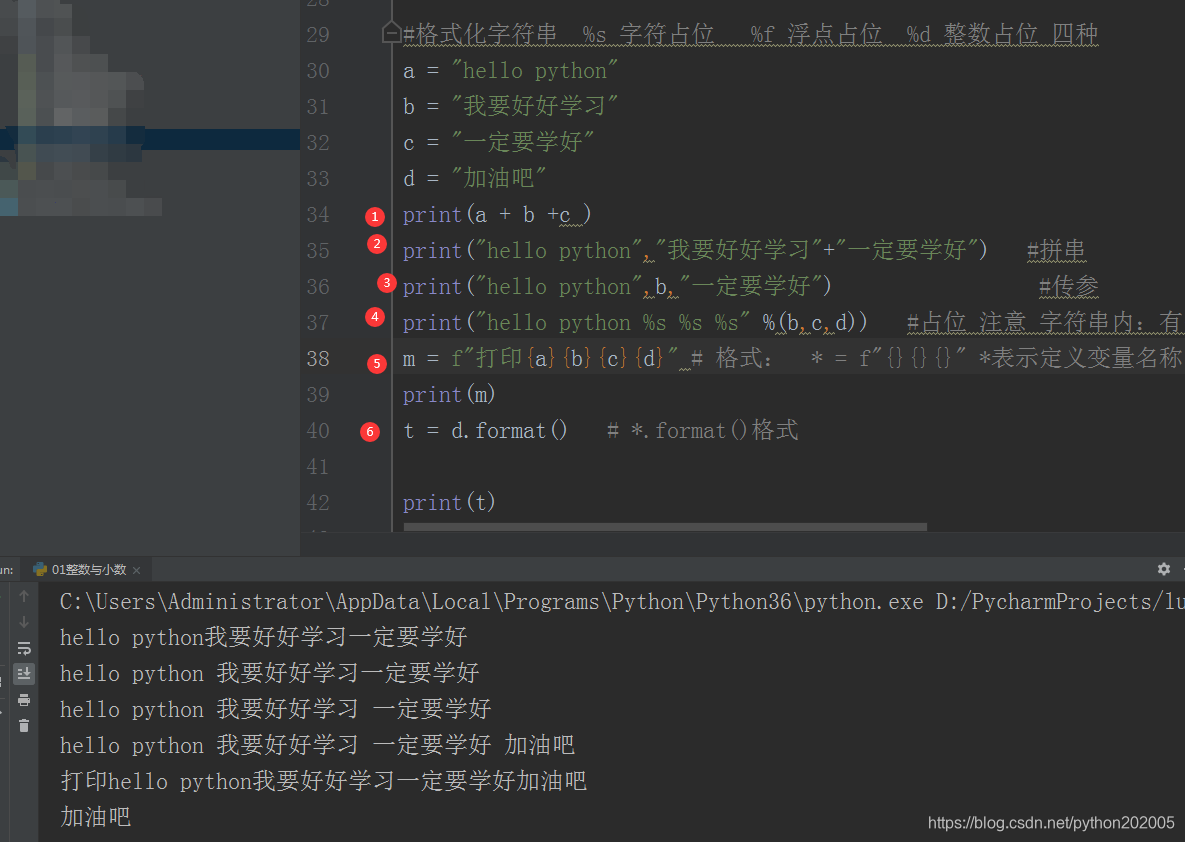The width and height of the screenshot is (1185, 842).
Task: Click the print icon in Run toolbar
Action: pos(24,700)
